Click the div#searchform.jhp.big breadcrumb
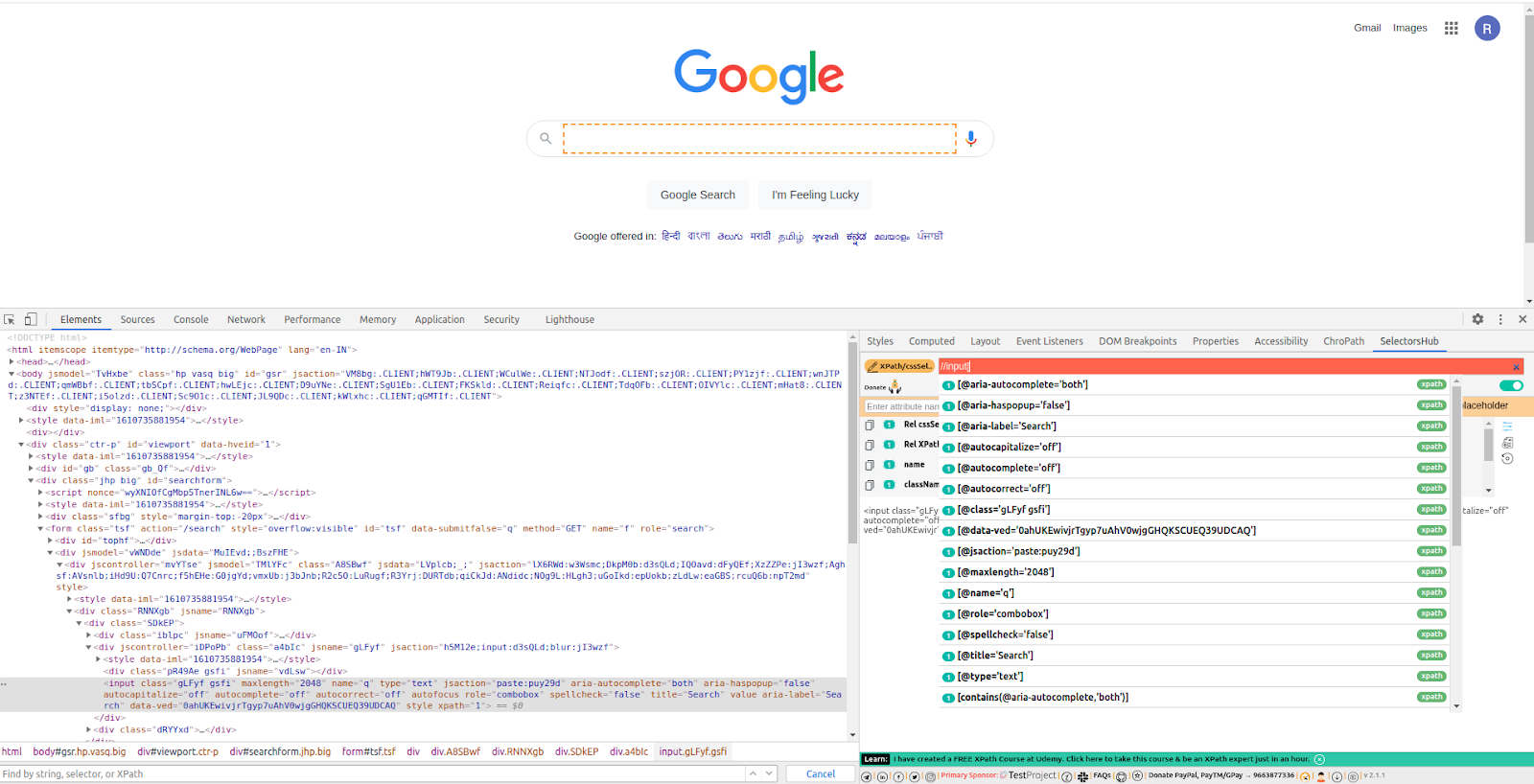 pos(280,751)
